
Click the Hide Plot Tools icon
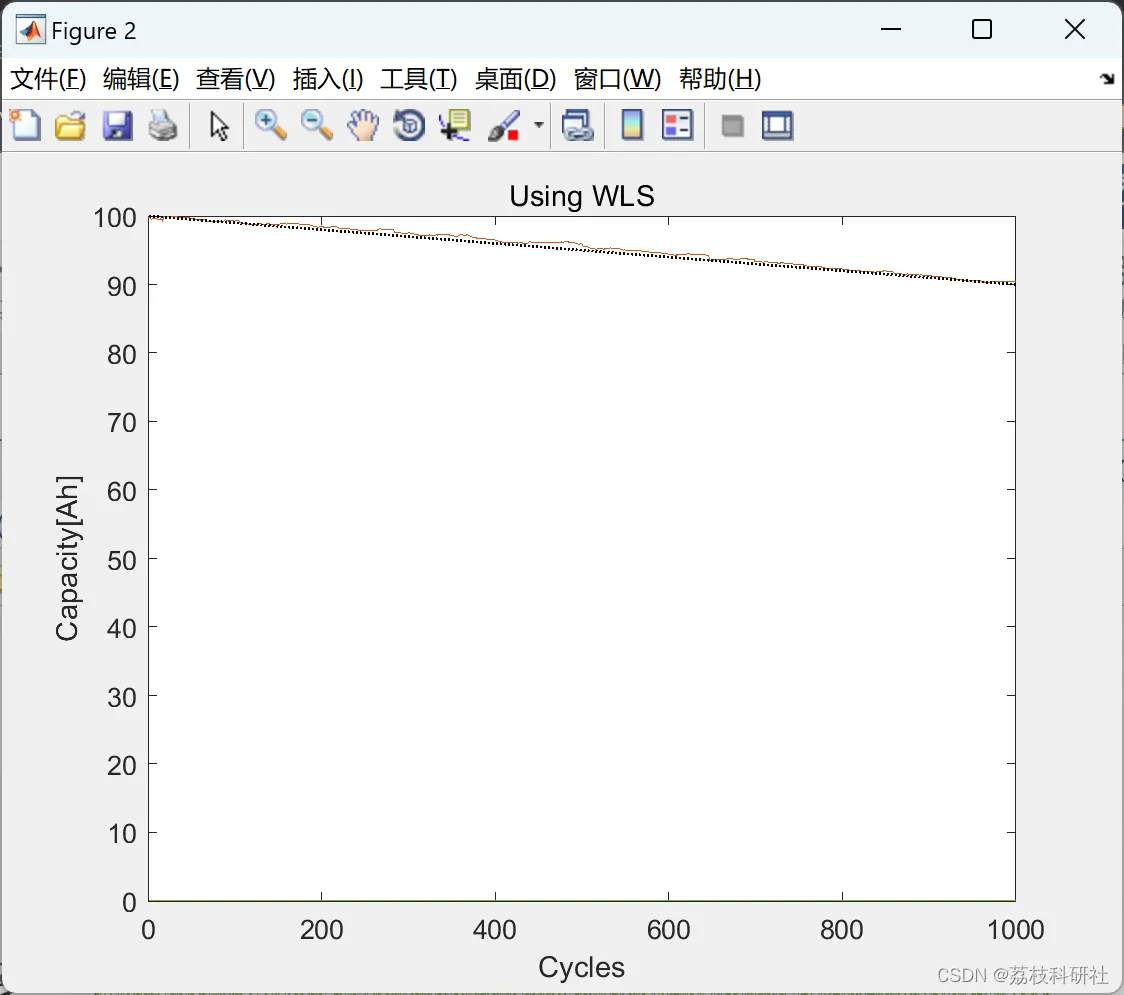[x=732, y=126]
